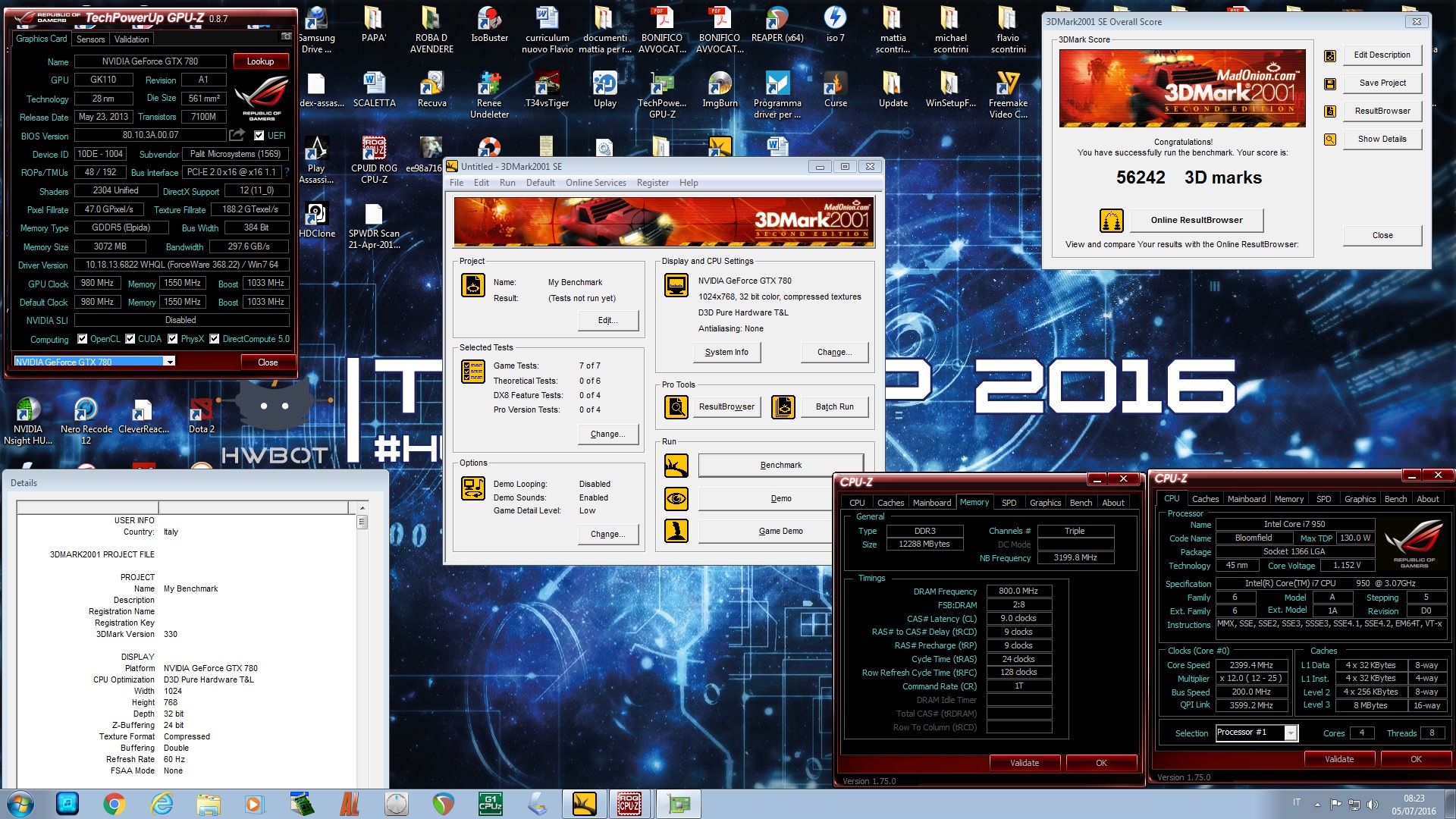Click the Edit Description icon in 3DMark Score window

(x=1329, y=55)
